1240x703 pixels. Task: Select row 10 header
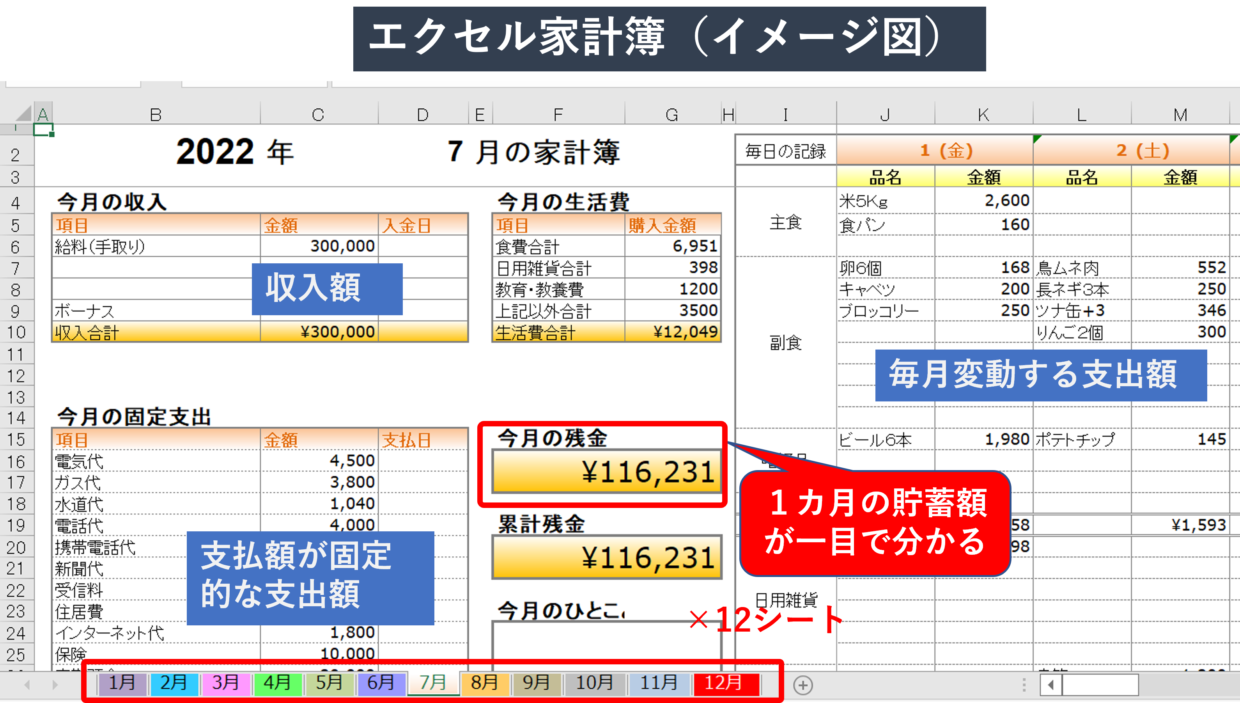[16, 332]
